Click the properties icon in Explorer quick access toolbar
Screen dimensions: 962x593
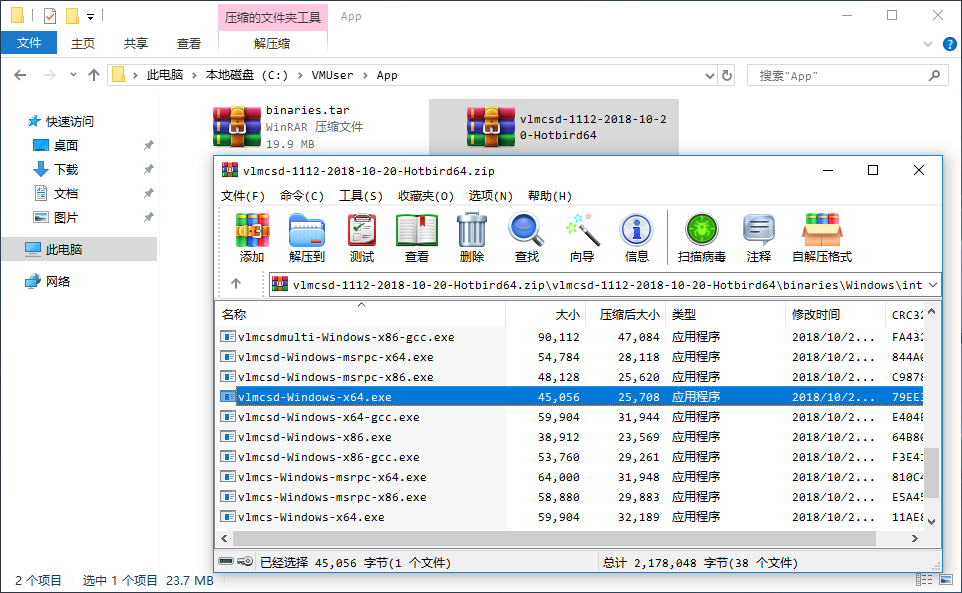tap(50, 15)
